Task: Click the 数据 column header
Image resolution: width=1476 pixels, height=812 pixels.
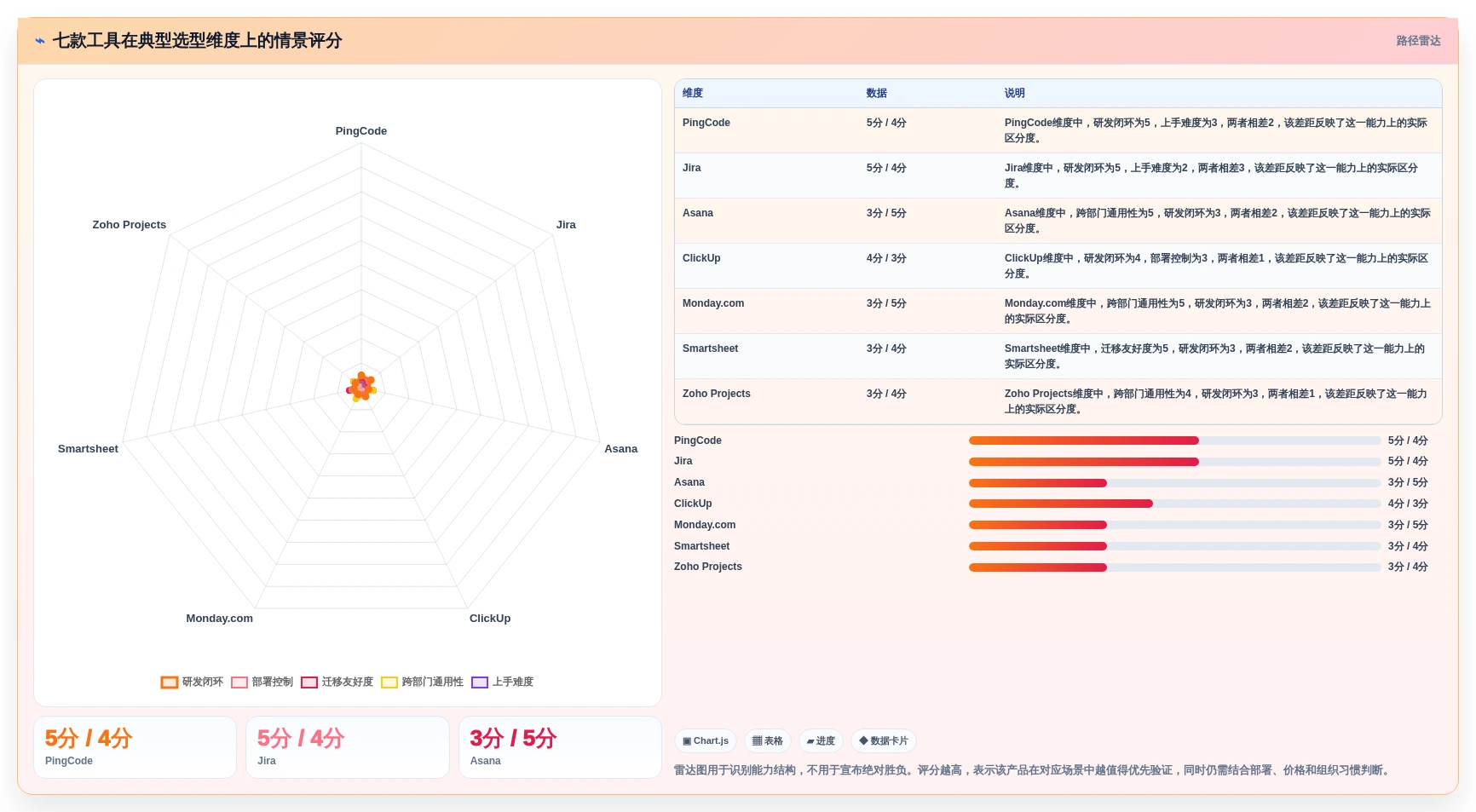Action: coord(877,94)
